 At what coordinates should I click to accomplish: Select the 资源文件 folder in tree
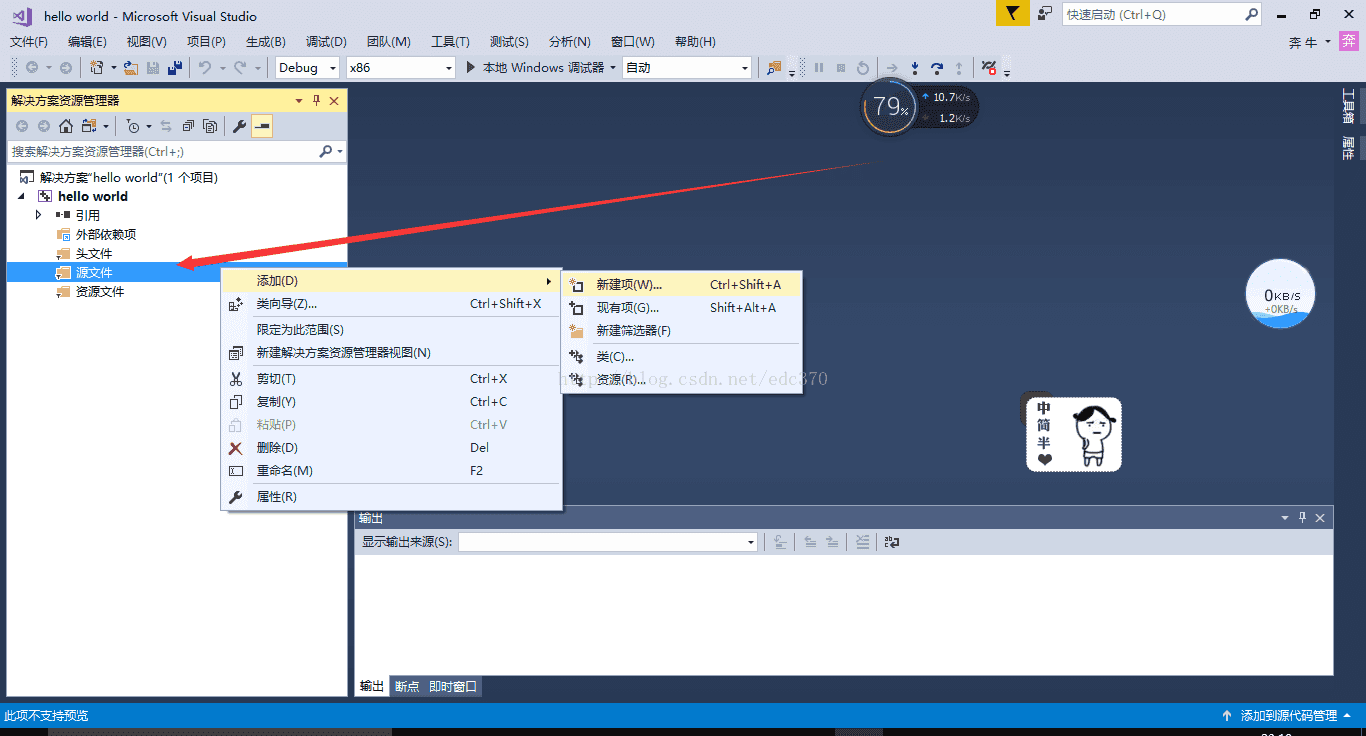pos(100,292)
